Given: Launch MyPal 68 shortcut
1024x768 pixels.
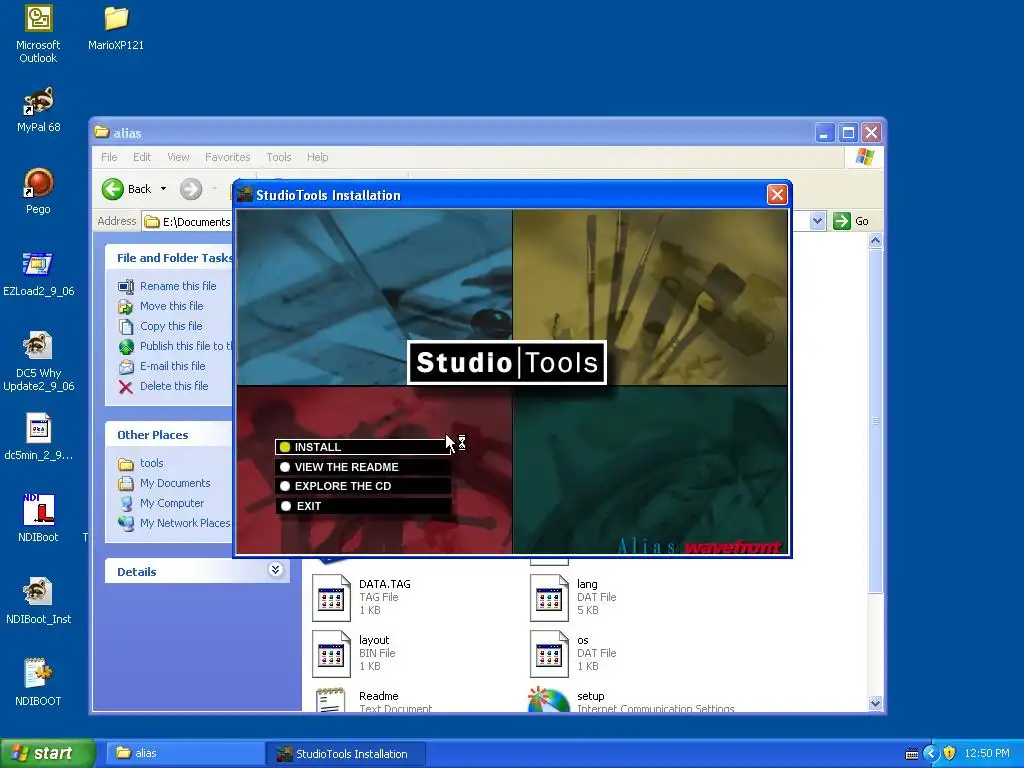Looking at the screenshot, I should pyautogui.click(x=38, y=110).
